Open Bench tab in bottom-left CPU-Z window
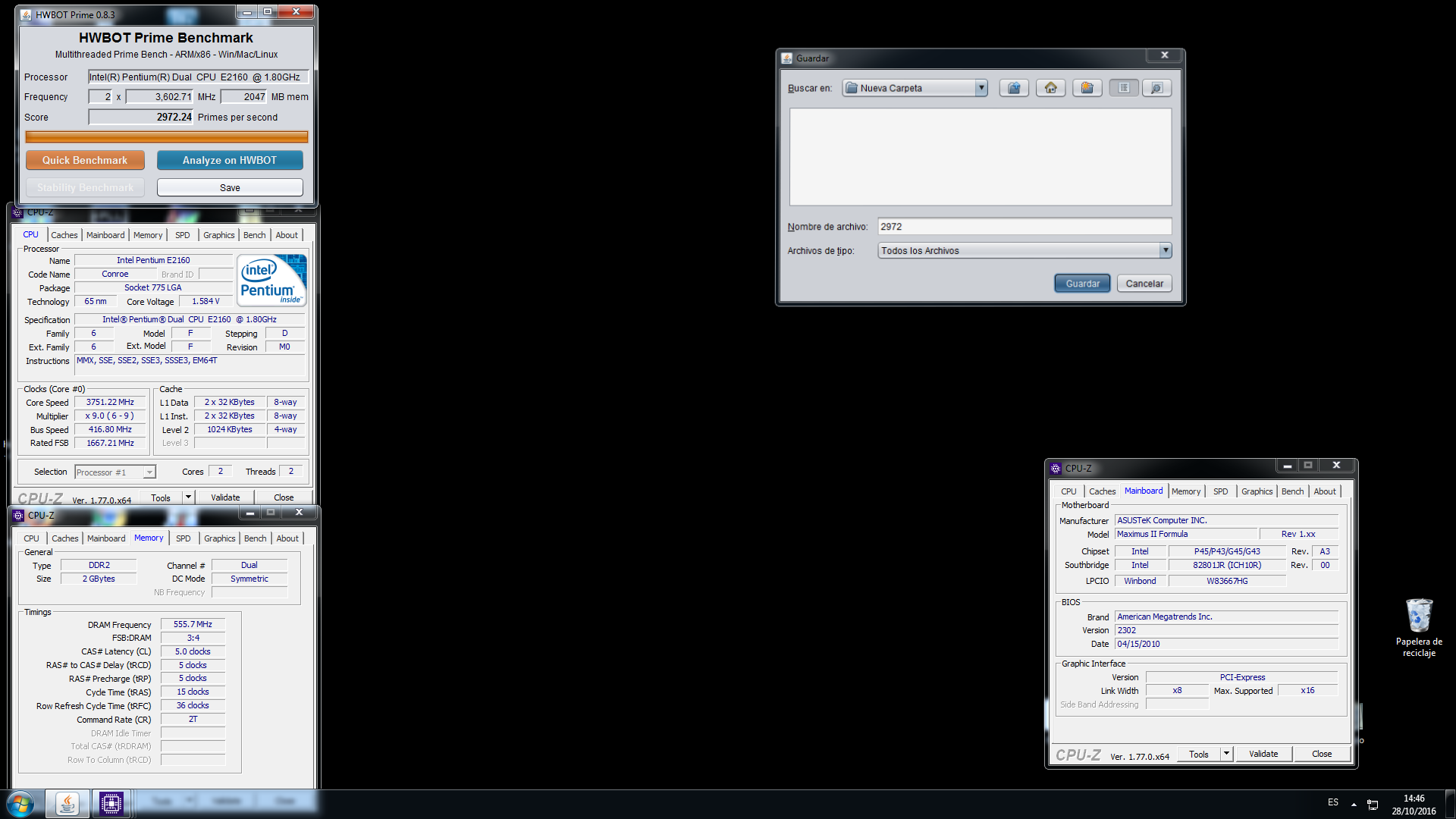The height and width of the screenshot is (819, 1456). 256,538
